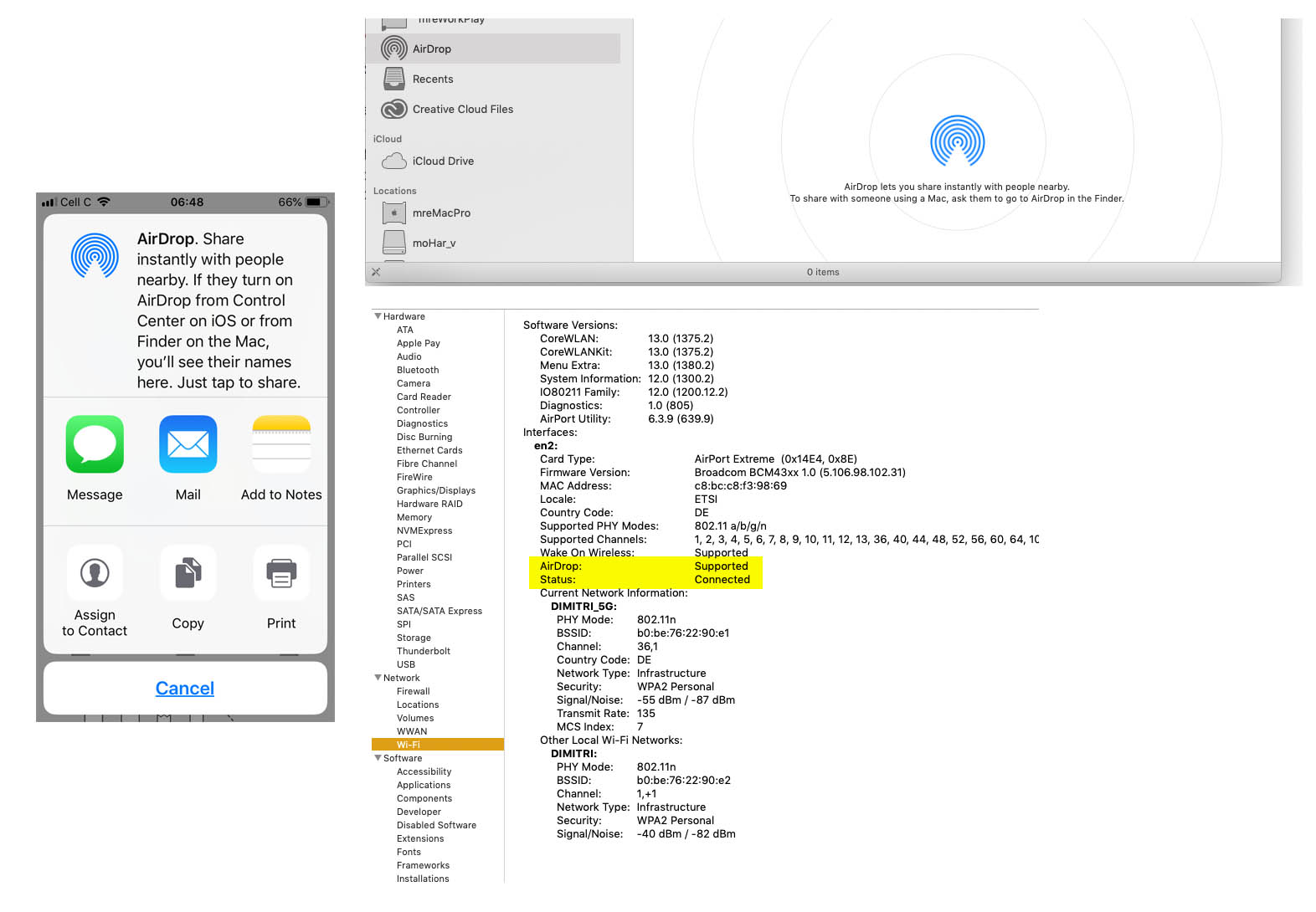Open AirDrop icon in Finder sidebar
The height and width of the screenshot is (912, 1316).
(x=393, y=49)
